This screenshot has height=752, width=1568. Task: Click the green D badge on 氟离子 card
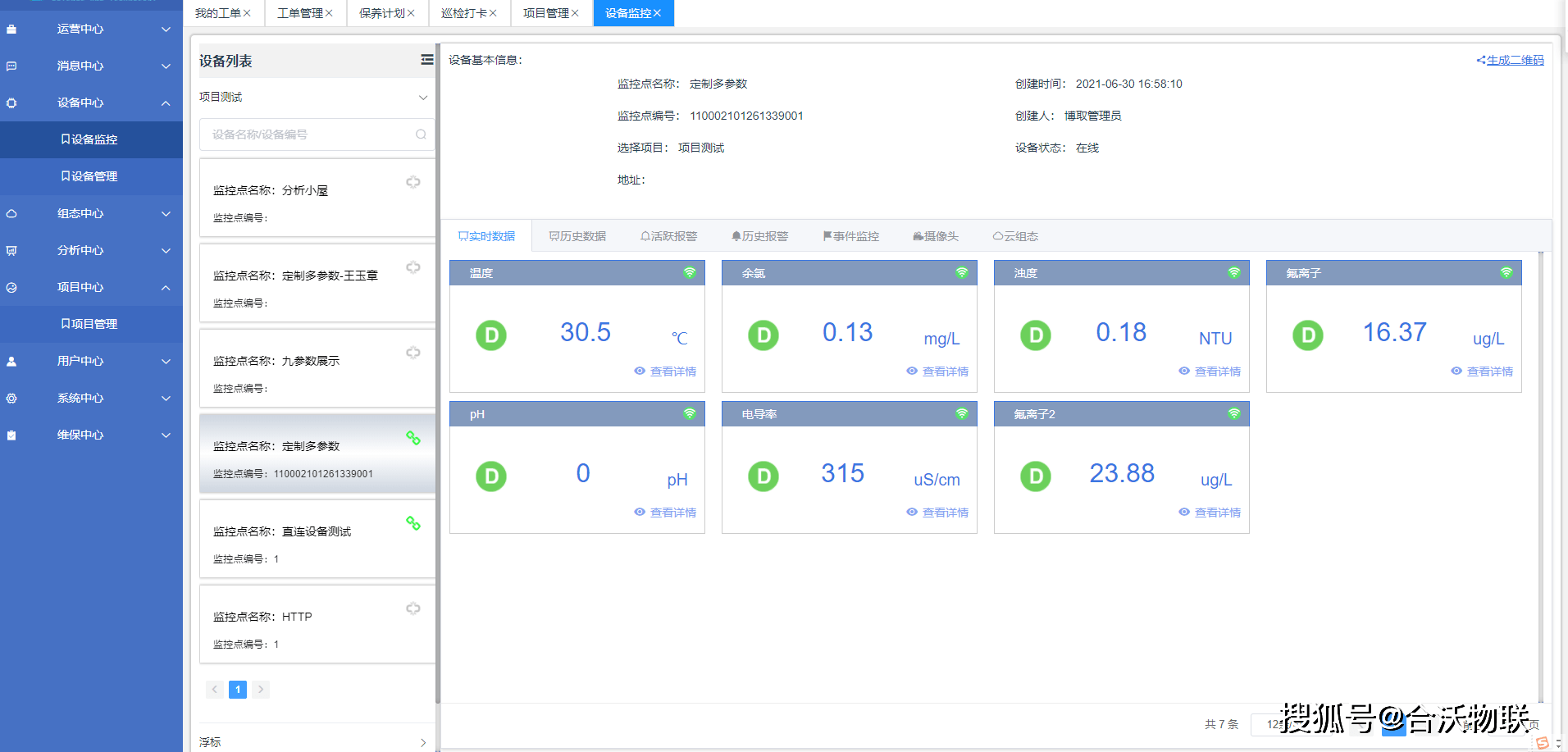(x=1308, y=335)
